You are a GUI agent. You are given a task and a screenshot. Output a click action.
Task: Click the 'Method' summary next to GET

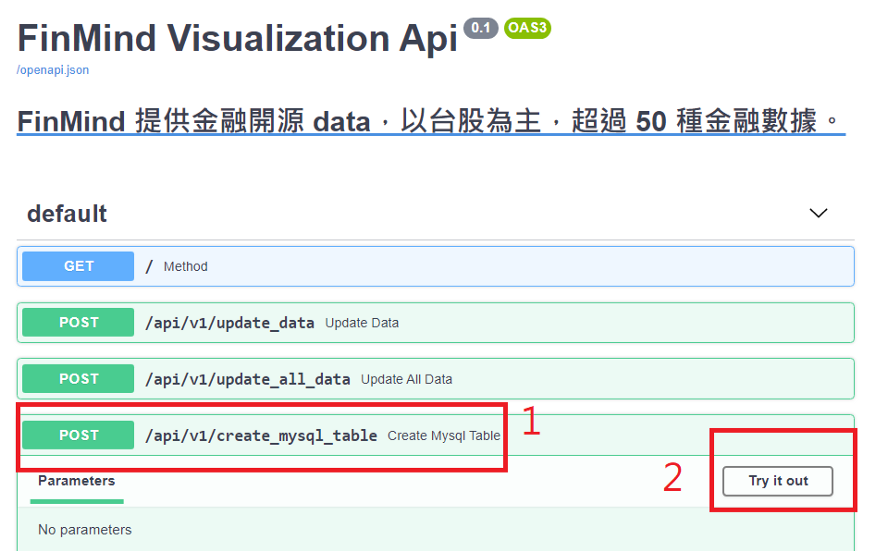pos(185,267)
